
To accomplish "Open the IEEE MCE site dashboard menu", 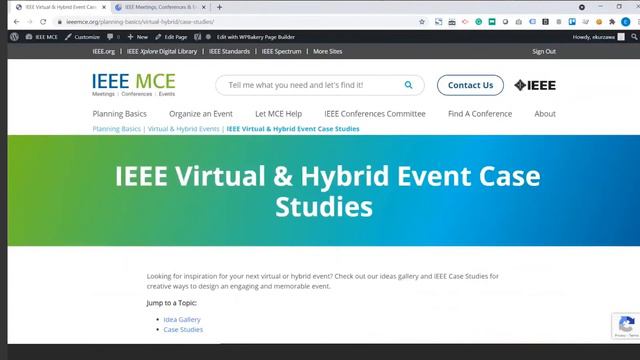I will [42, 37].
